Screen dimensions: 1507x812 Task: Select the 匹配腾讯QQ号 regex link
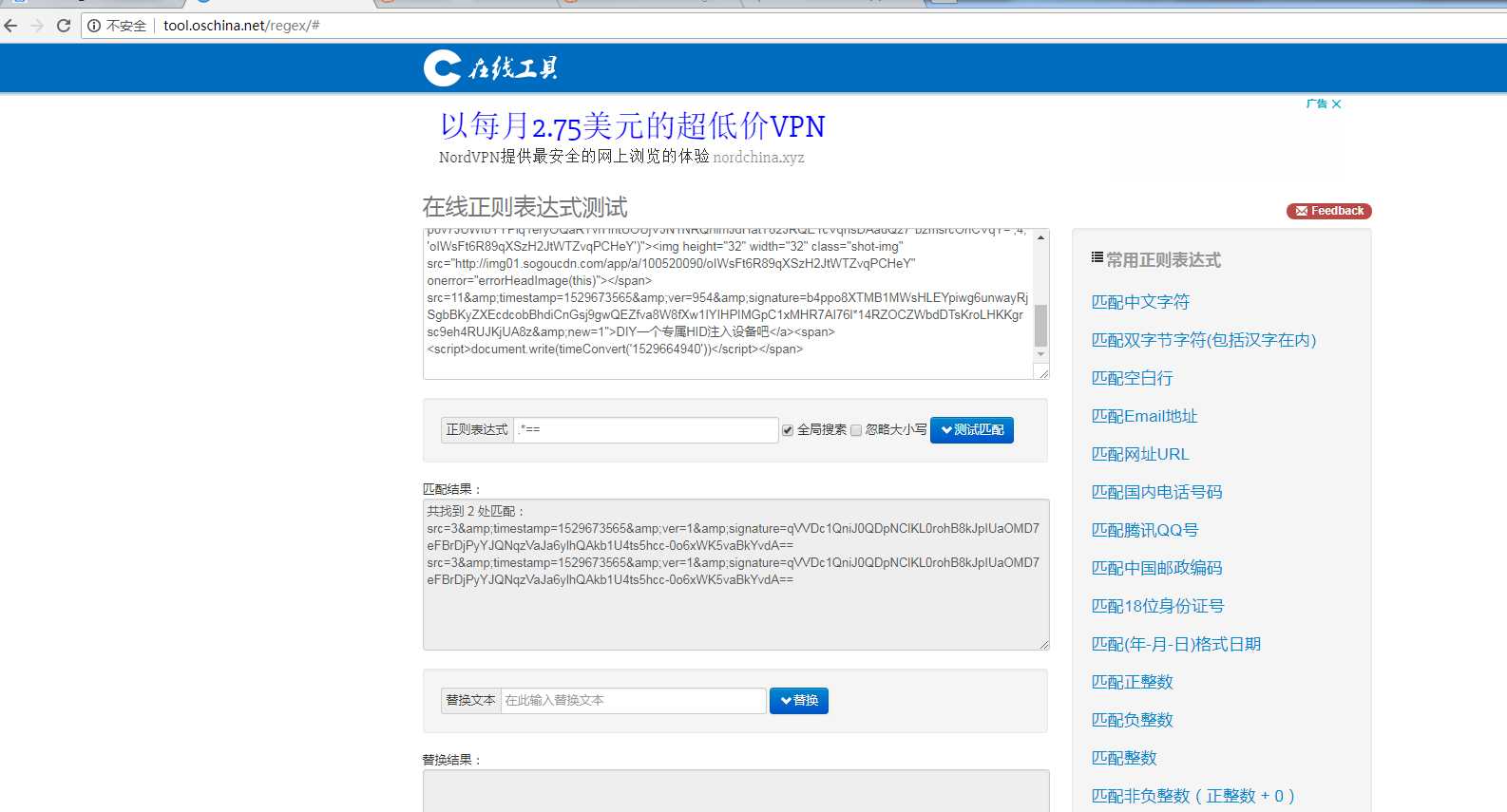coord(1145,530)
